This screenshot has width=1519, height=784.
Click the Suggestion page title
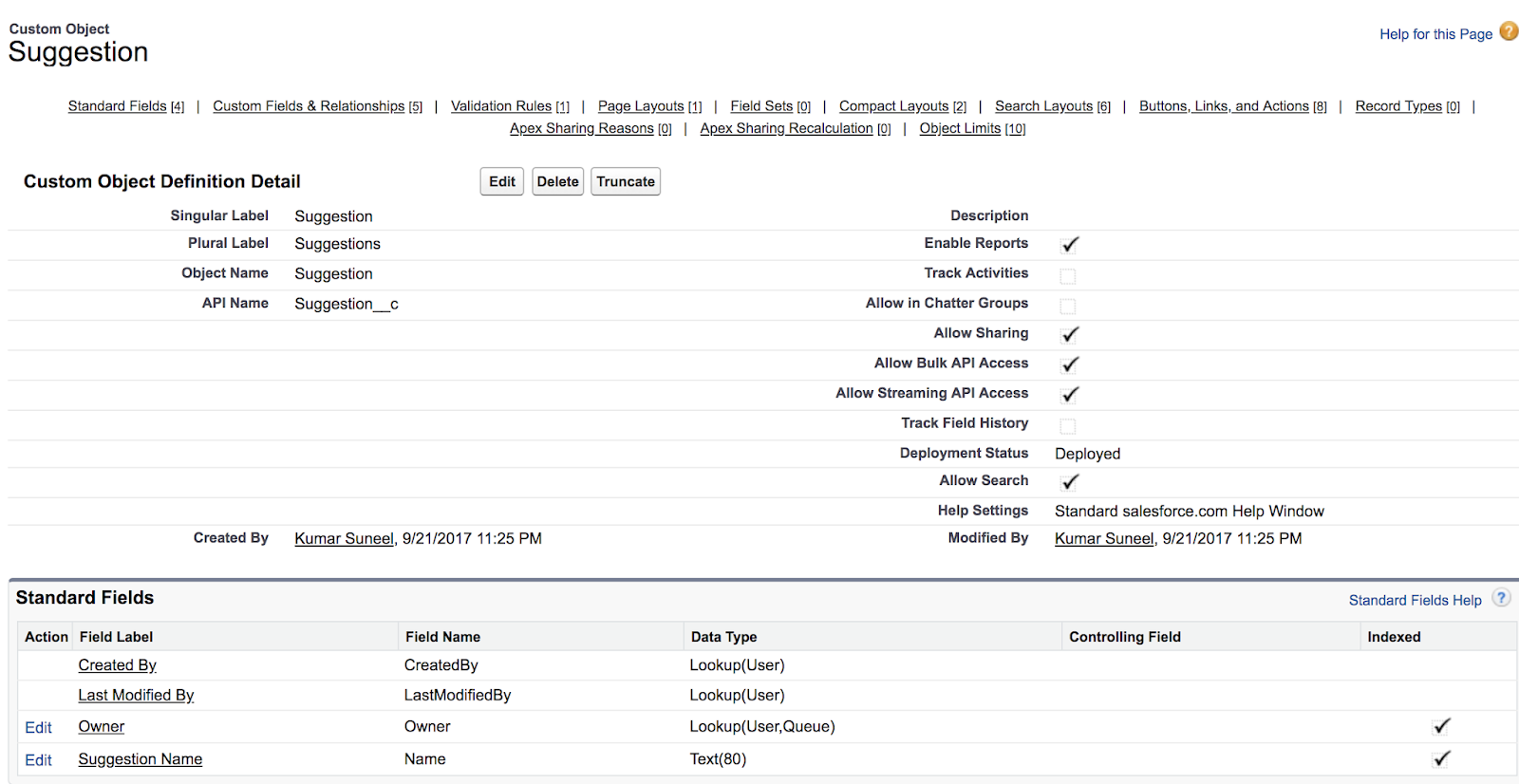click(x=79, y=52)
